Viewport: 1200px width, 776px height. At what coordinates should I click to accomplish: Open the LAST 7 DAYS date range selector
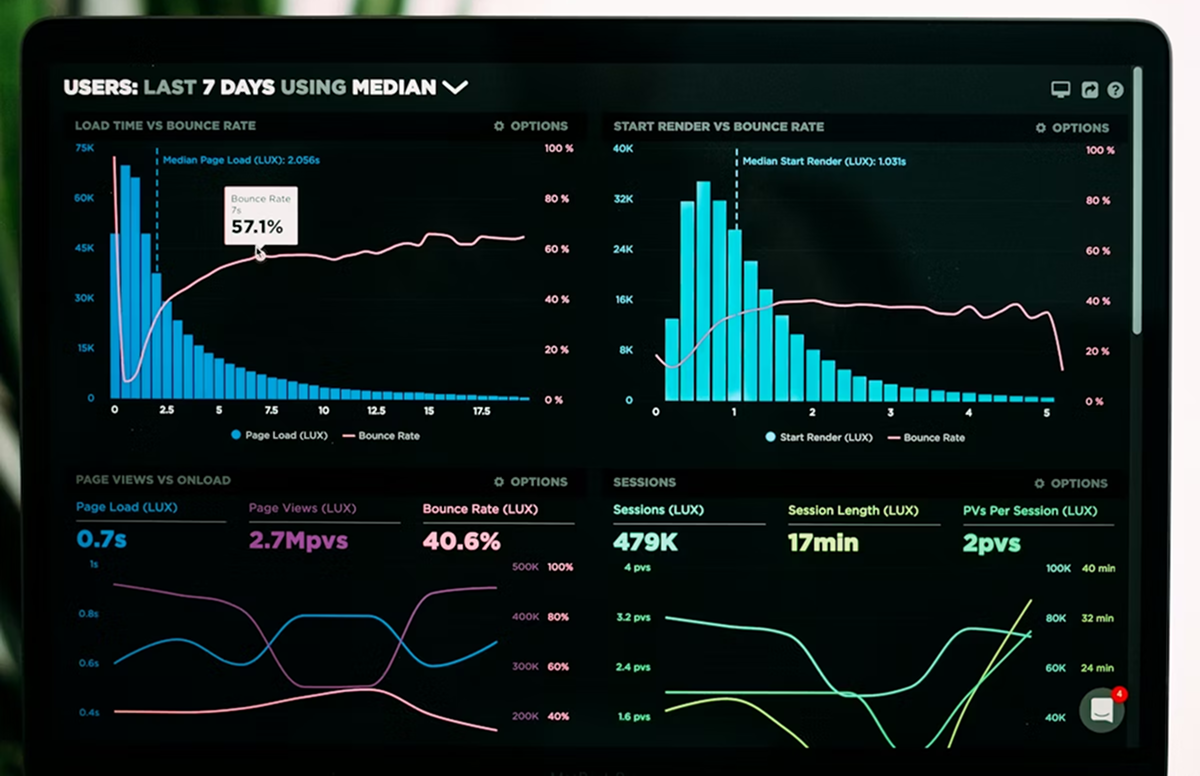tap(208, 87)
